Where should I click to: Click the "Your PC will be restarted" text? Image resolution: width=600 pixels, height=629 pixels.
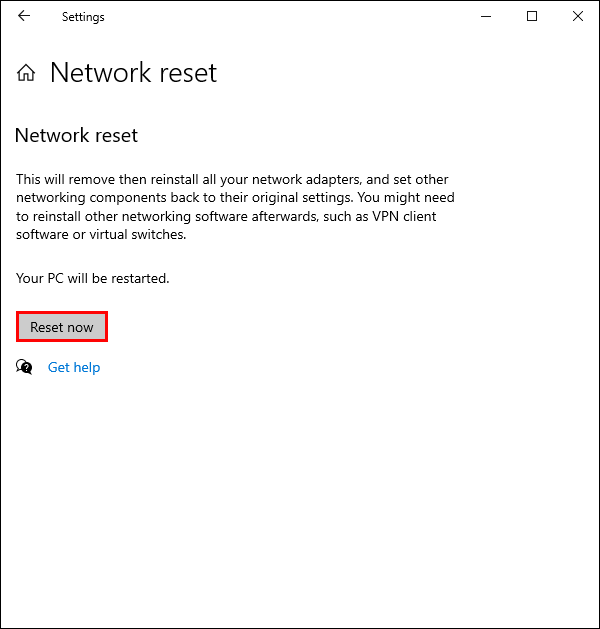tap(93, 278)
